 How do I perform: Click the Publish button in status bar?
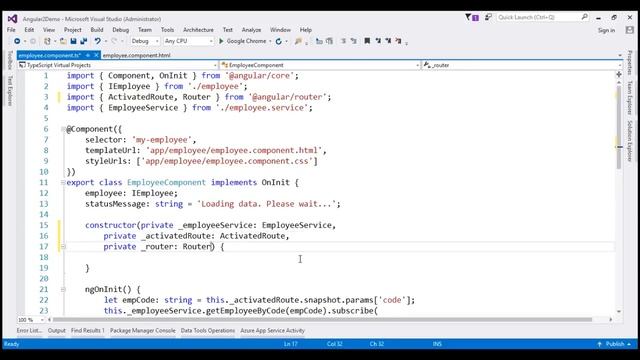point(615,344)
